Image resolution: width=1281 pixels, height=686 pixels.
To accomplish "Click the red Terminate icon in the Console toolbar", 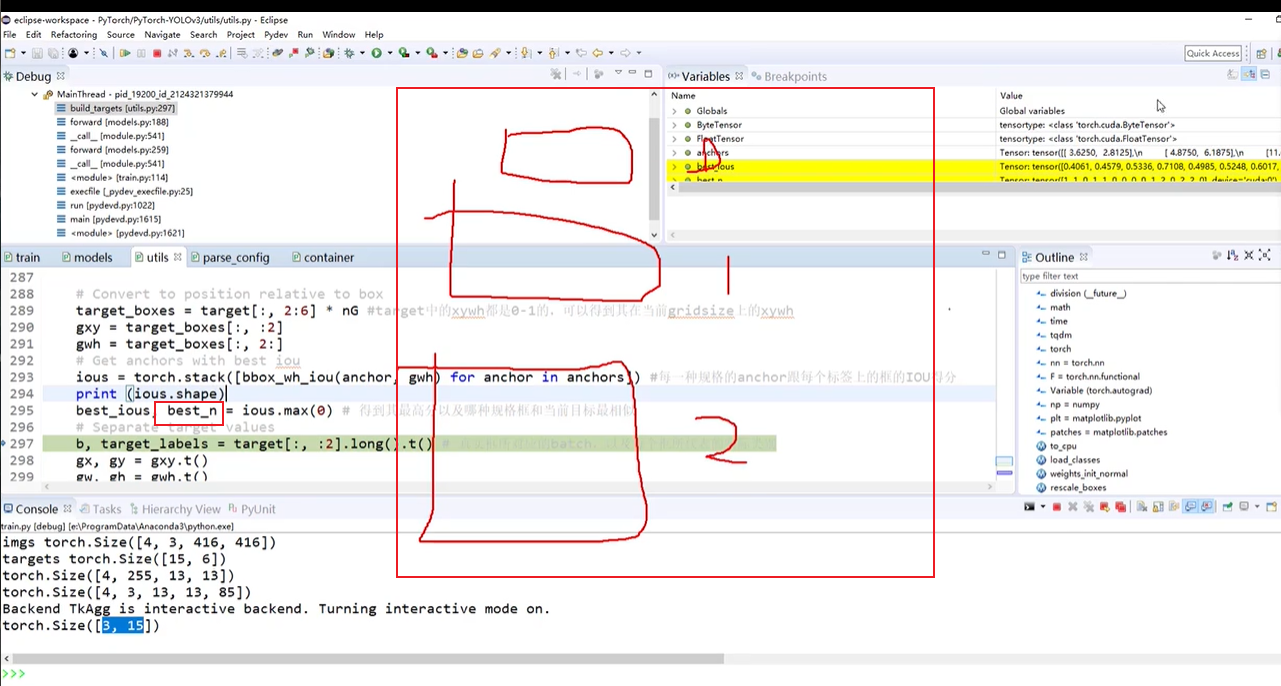I will [1057, 507].
